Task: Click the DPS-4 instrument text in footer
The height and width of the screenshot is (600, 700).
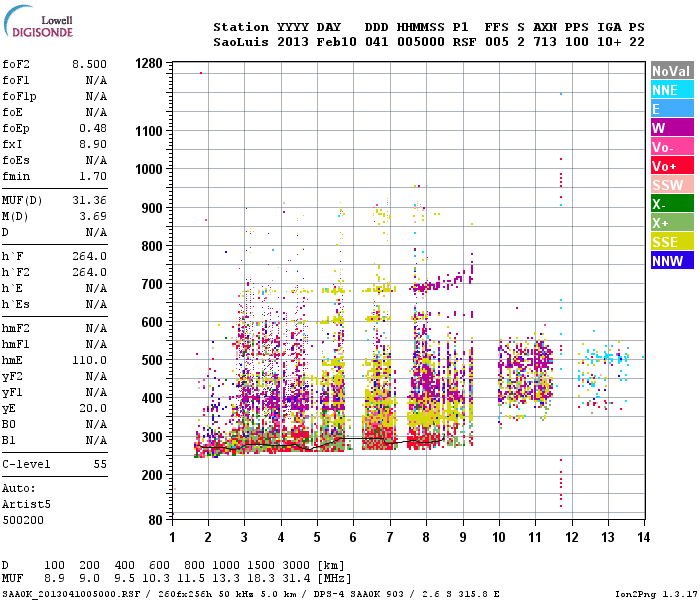Action: (x=329, y=594)
